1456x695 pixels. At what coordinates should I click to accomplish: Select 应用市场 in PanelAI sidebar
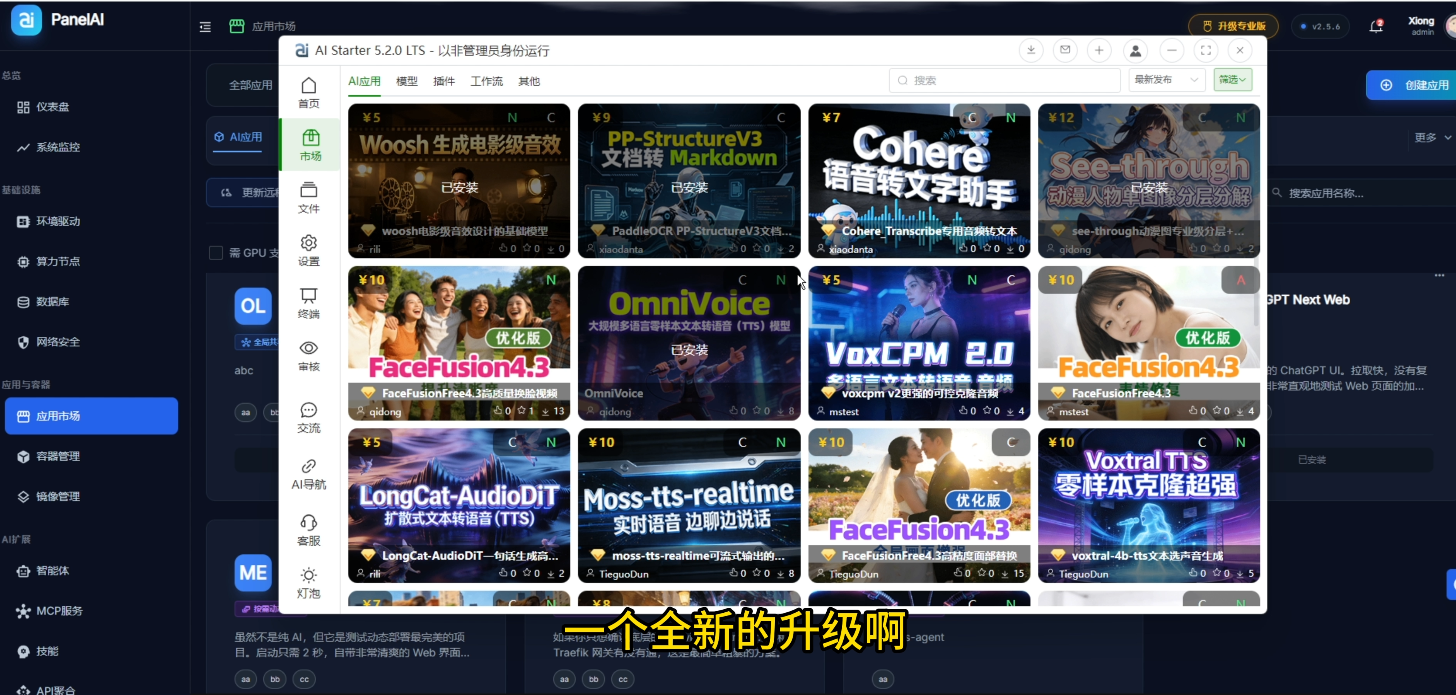coord(91,416)
